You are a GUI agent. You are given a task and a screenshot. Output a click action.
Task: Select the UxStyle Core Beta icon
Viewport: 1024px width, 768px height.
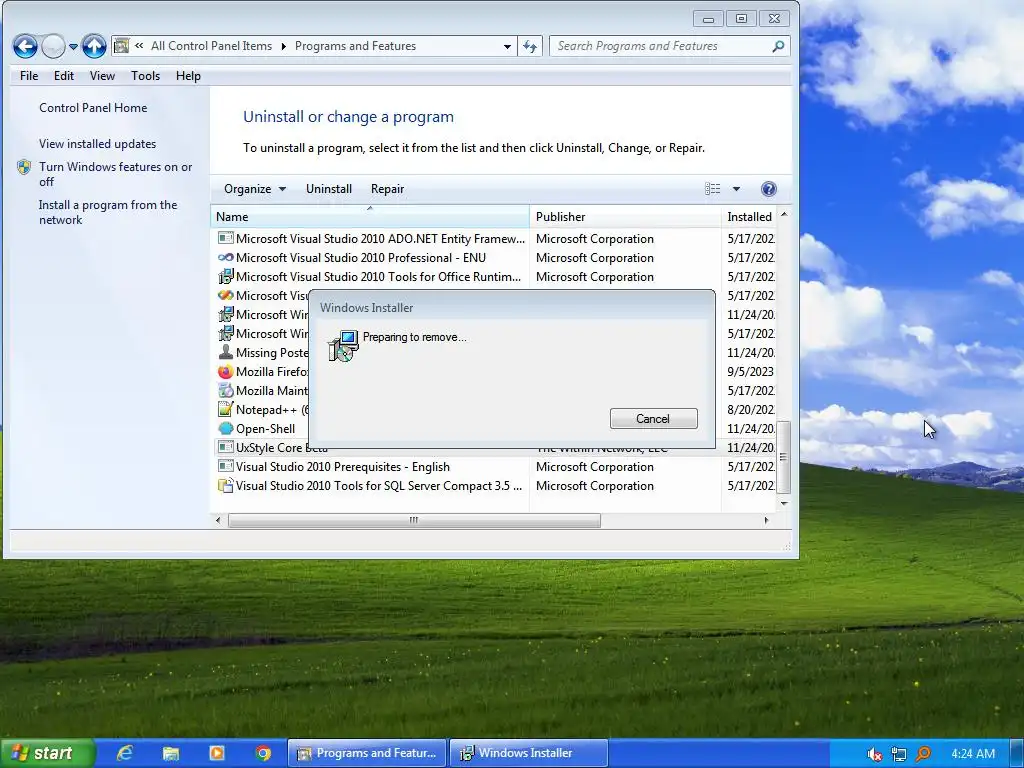(x=225, y=447)
